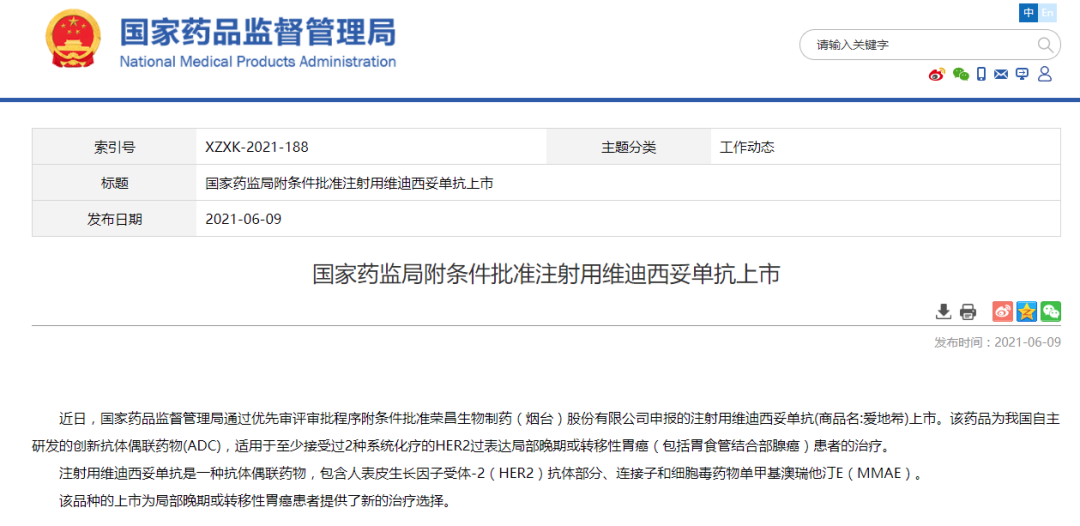Screen dimensions: 1080x526
Task: Open the 国家药品监督管理局 home title link
Action: [258, 32]
